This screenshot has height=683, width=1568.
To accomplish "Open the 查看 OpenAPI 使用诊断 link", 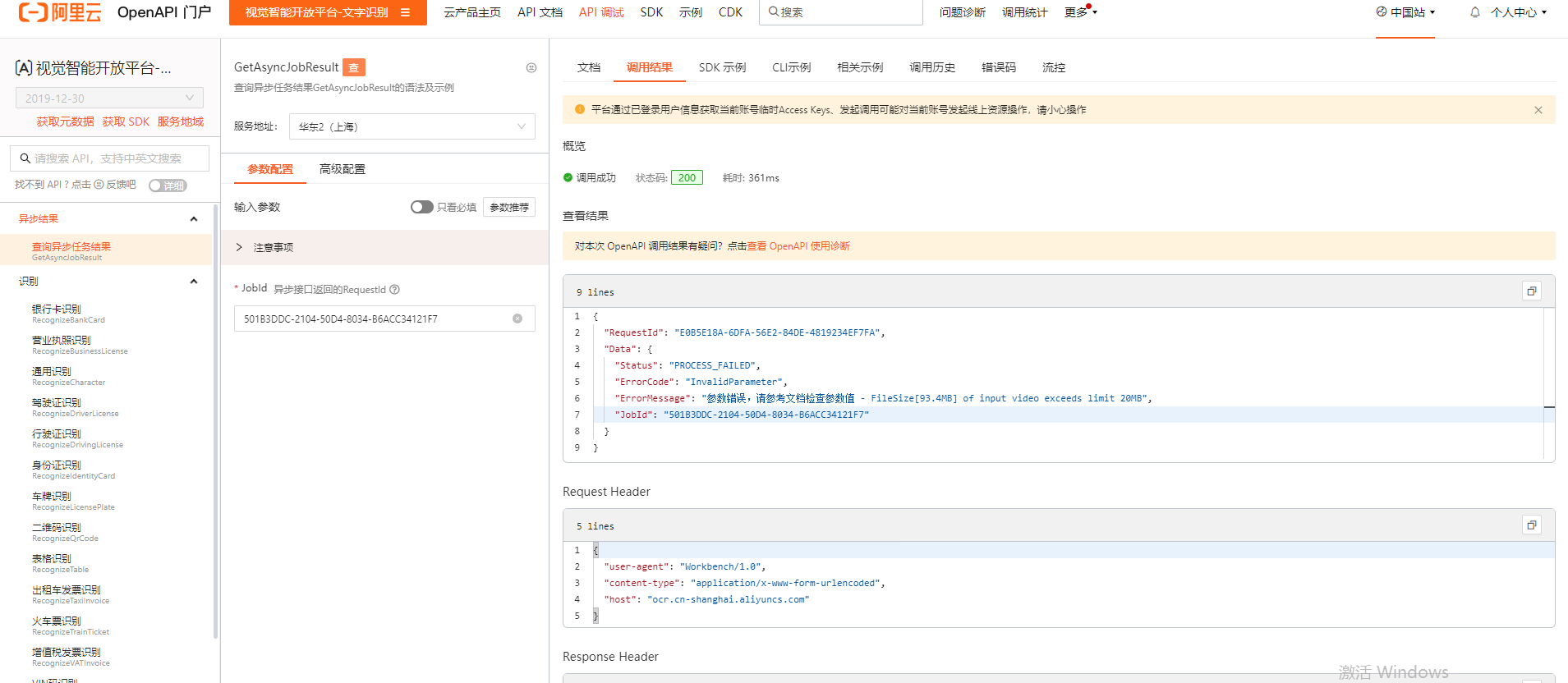I will [x=798, y=246].
